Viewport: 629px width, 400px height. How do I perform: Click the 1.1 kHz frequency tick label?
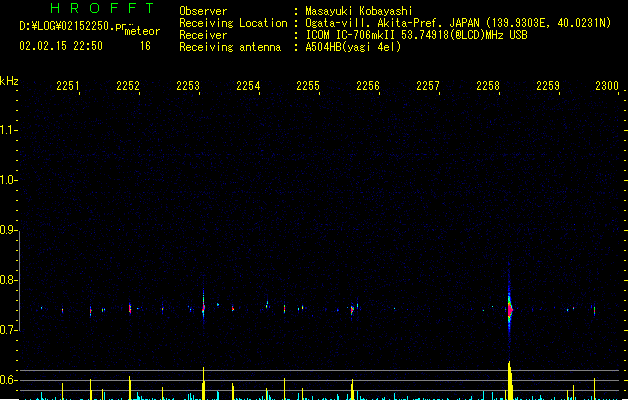8,130
